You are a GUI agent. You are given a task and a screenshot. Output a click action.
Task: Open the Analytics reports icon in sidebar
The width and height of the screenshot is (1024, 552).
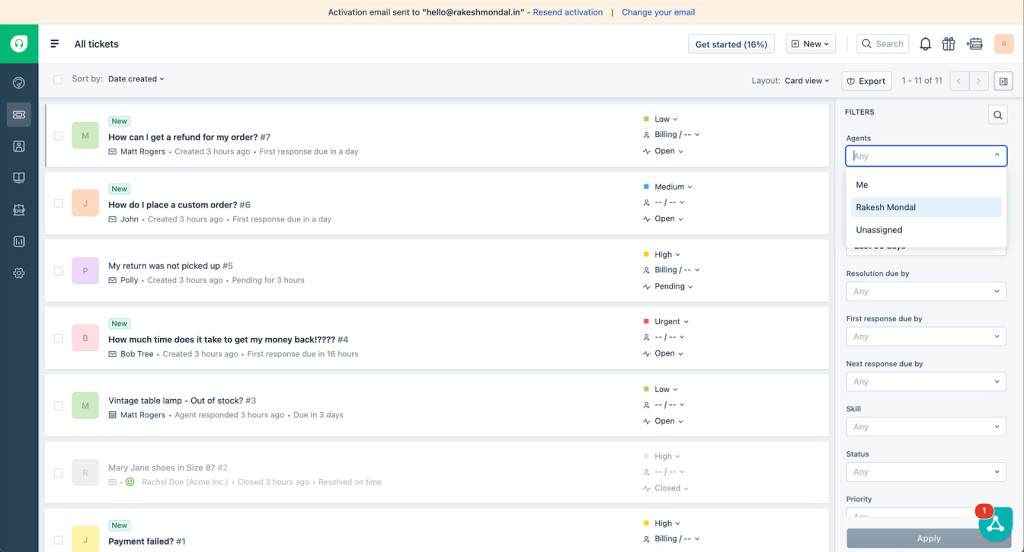[x=19, y=242]
